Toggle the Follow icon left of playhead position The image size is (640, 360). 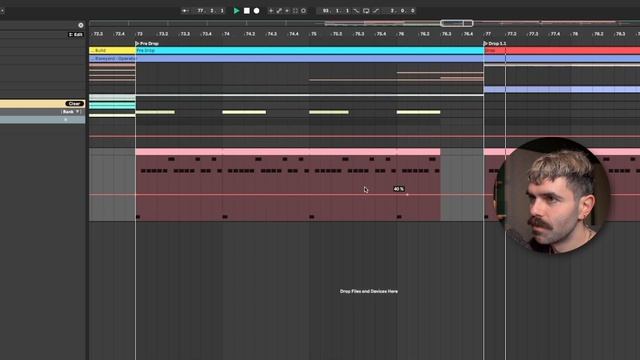(185, 11)
